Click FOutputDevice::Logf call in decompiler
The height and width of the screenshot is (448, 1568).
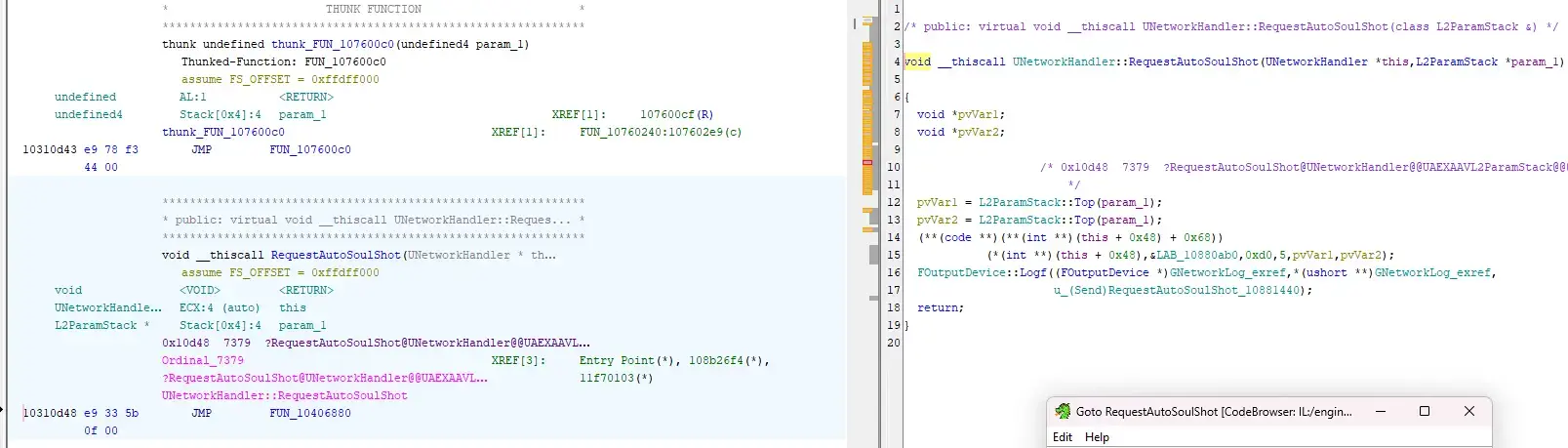pyautogui.click(x=982, y=272)
